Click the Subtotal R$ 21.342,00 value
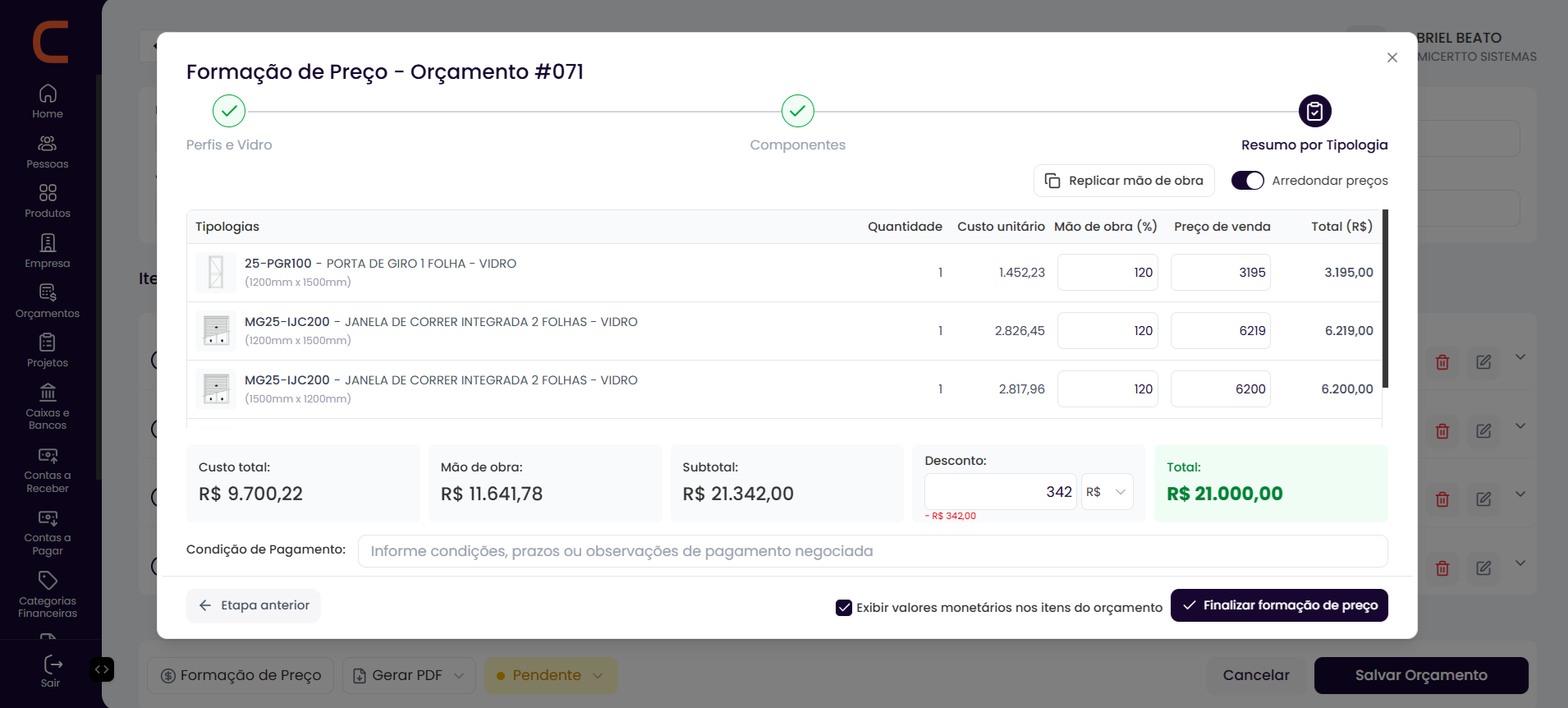This screenshot has height=708, width=1568. tap(738, 494)
